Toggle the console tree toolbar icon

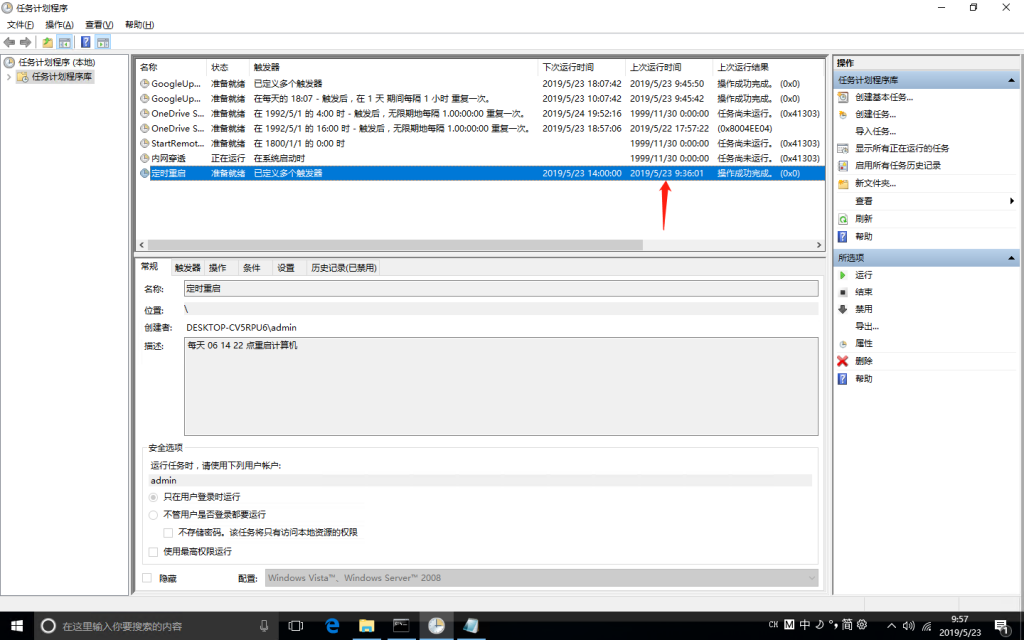point(64,42)
